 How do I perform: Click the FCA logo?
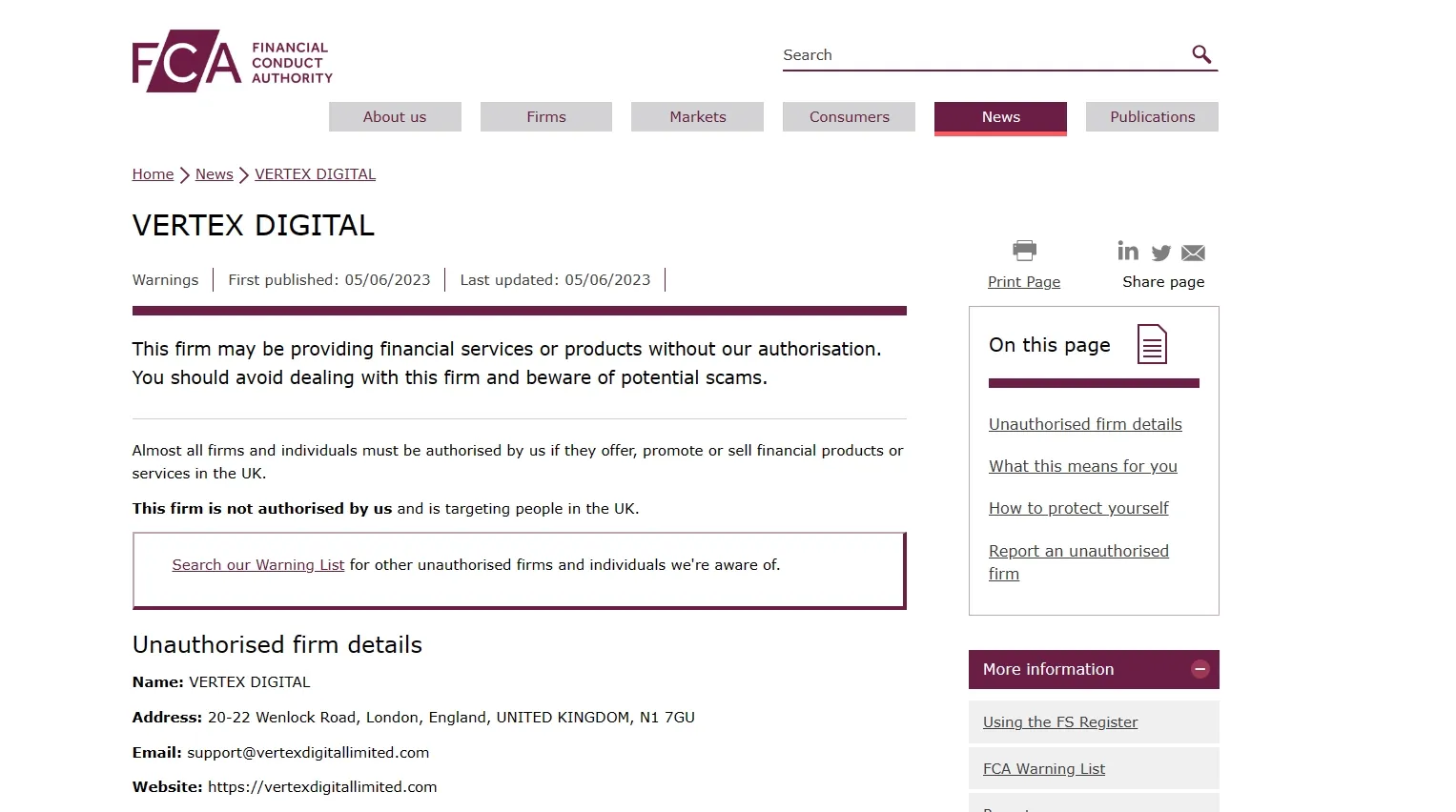tap(233, 61)
